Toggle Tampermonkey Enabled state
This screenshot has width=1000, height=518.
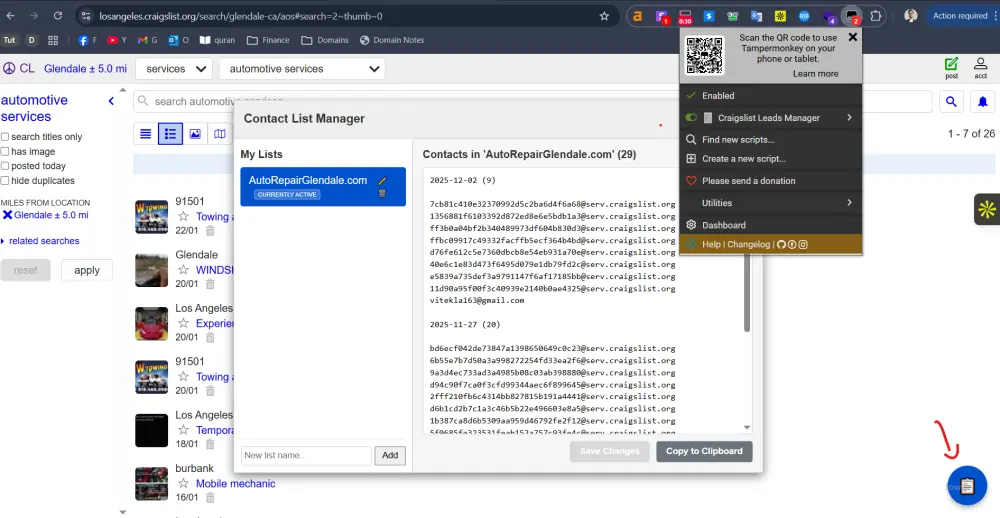click(770, 96)
